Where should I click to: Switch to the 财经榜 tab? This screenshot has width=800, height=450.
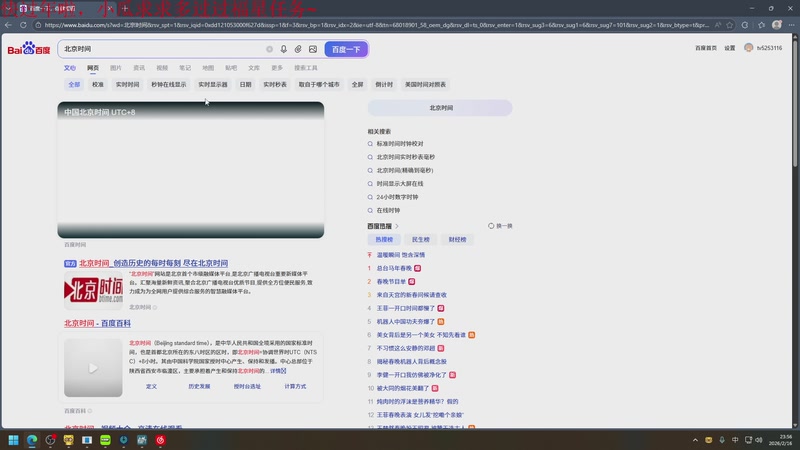point(457,240)
